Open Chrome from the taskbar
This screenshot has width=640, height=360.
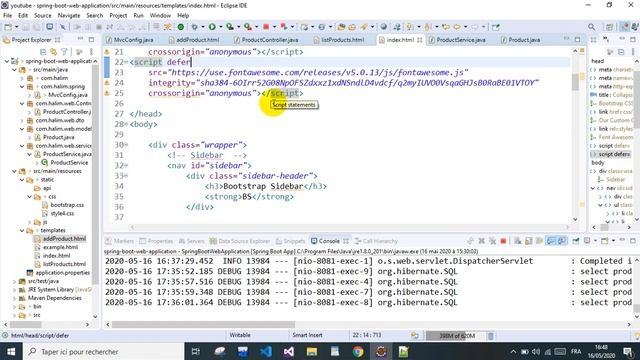[x=358, y=351]
